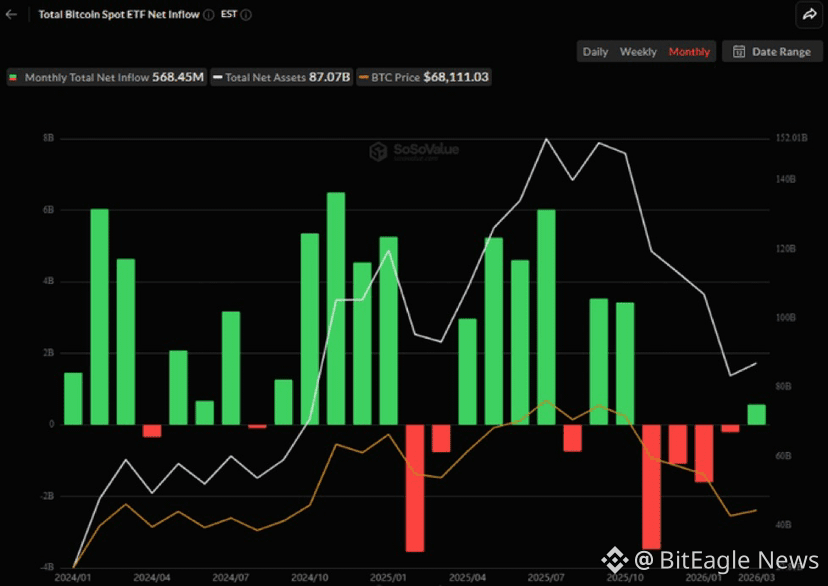Click the 2025/04 x-axis label

467,578
